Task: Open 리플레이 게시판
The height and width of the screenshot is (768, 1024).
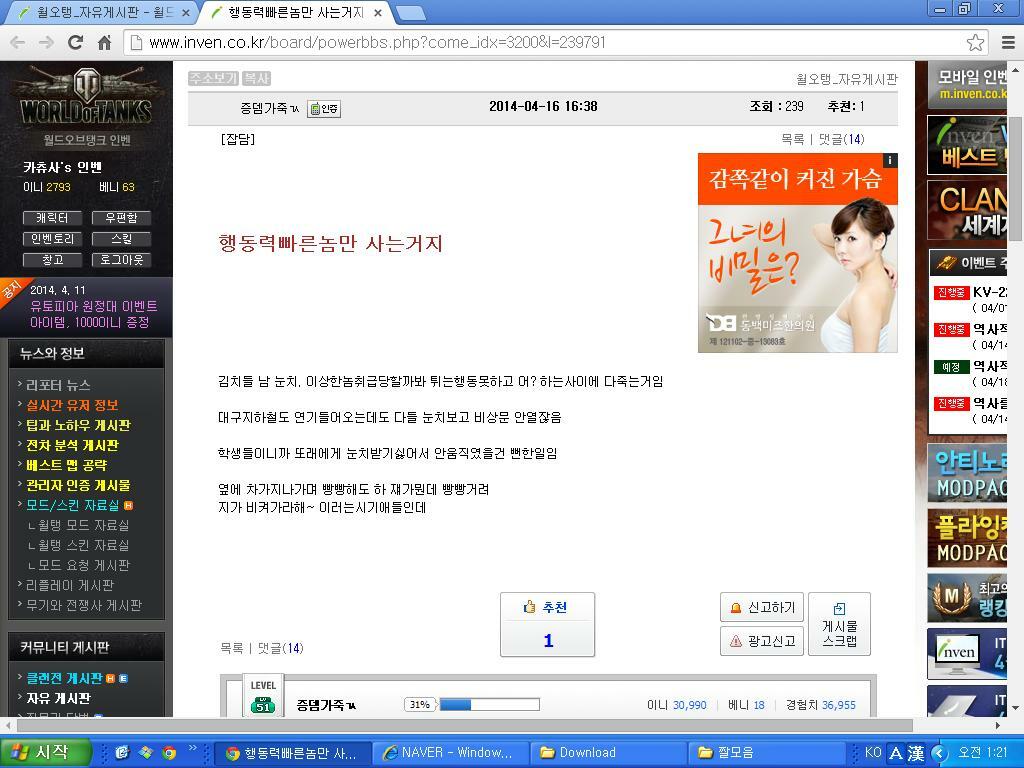Action: [69, 586]
